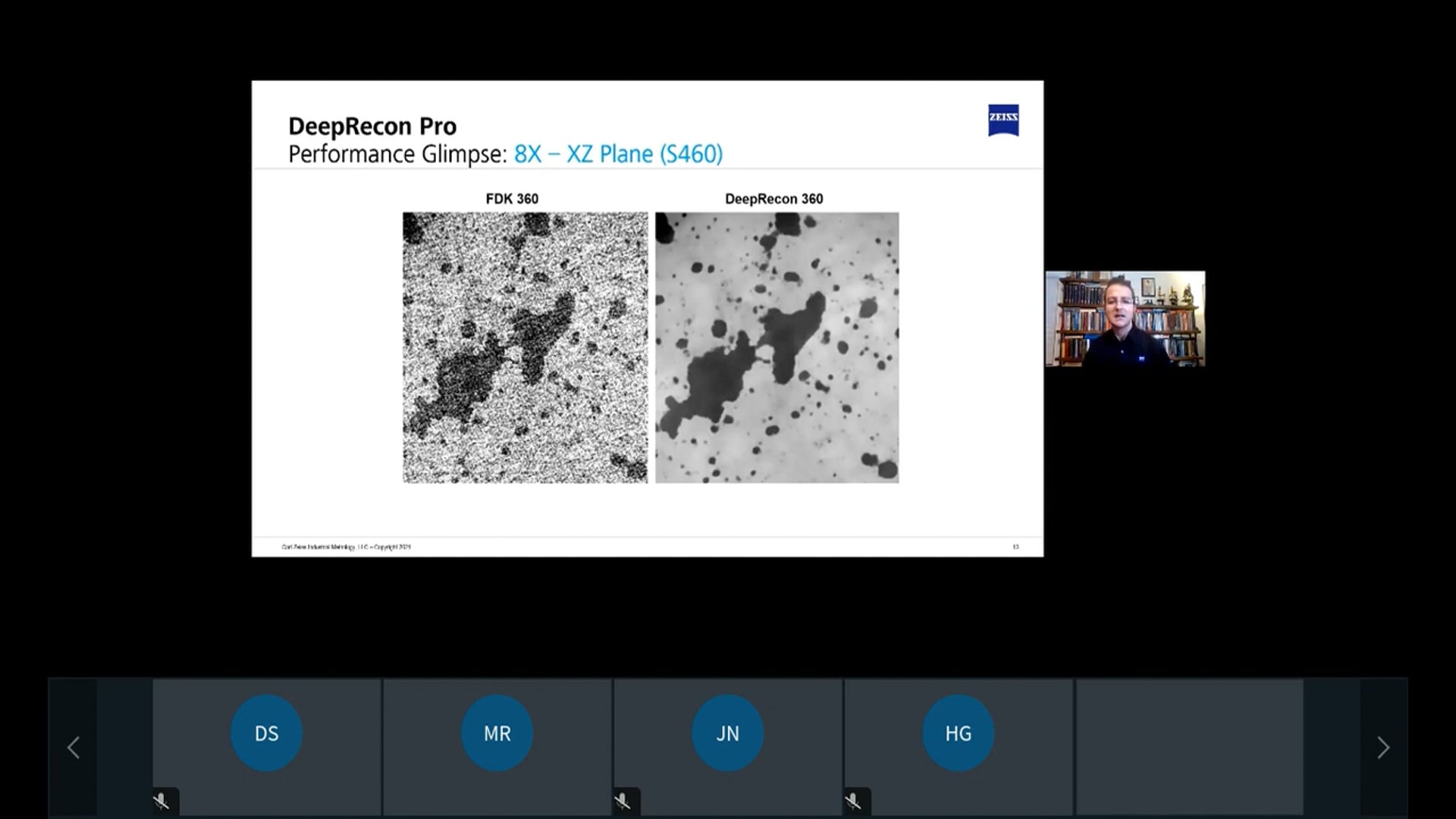Click the muted microphone icon on HG tile
The height and width of the screenshot is (819, 1456).
853,801
